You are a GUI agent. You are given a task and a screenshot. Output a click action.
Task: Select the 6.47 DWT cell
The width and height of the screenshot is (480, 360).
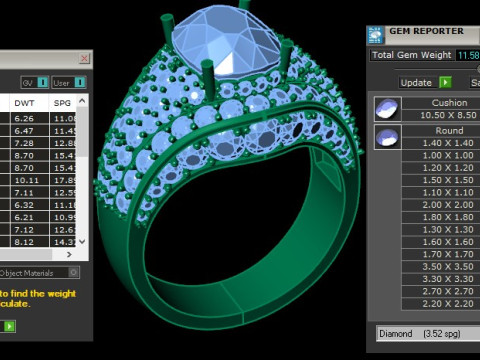click(30, 131)
